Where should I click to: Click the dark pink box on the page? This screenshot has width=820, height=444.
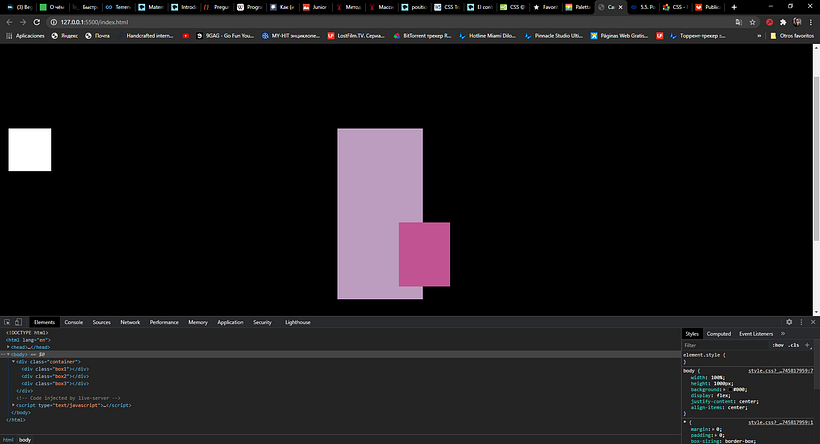coord(424,254)
